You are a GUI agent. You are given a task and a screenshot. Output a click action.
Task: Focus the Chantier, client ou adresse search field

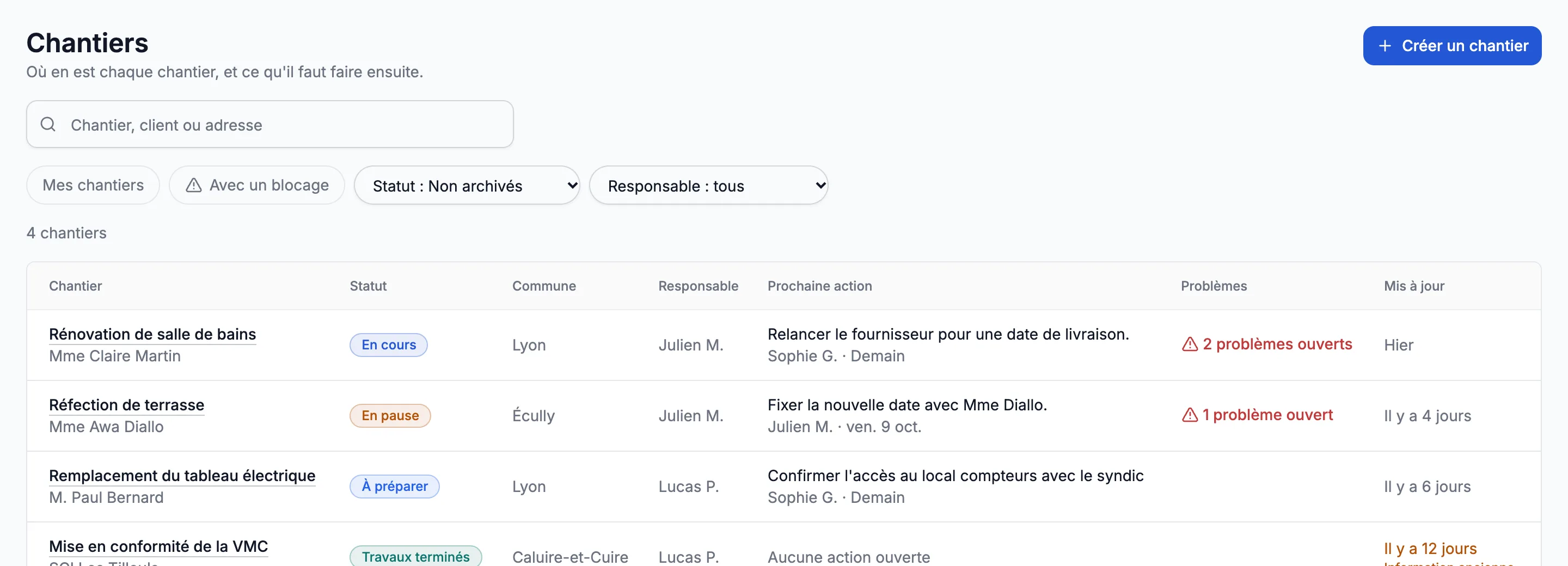coord(269,124)
